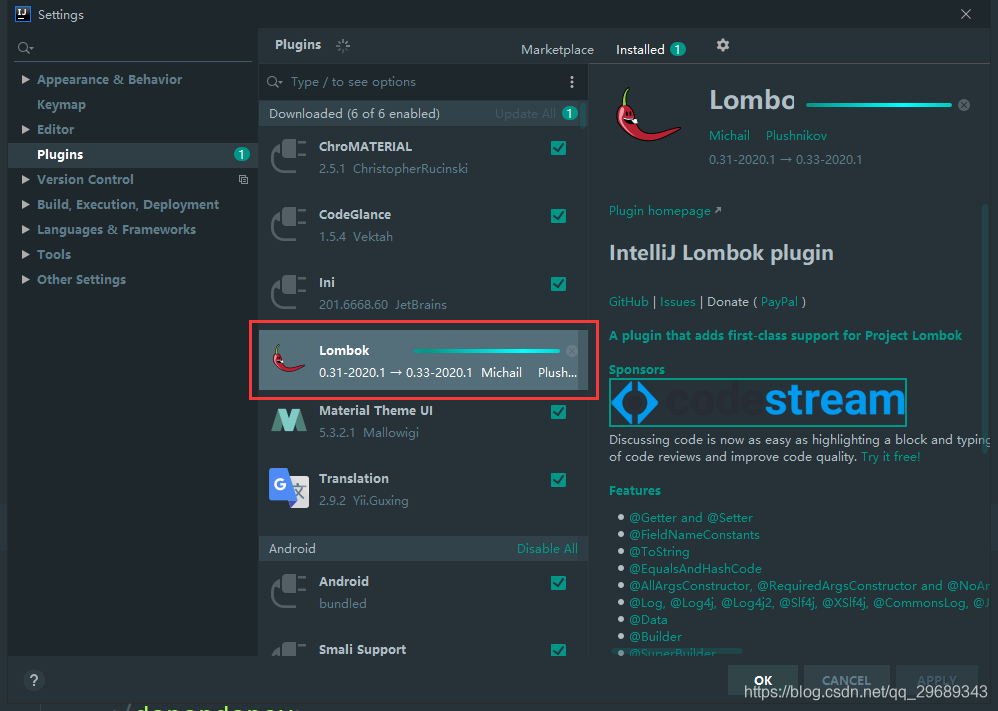The height and width of the screenshot is (711, 998).
Task: Click the IntelliJ Settings window logo
Action: point(23,14)
